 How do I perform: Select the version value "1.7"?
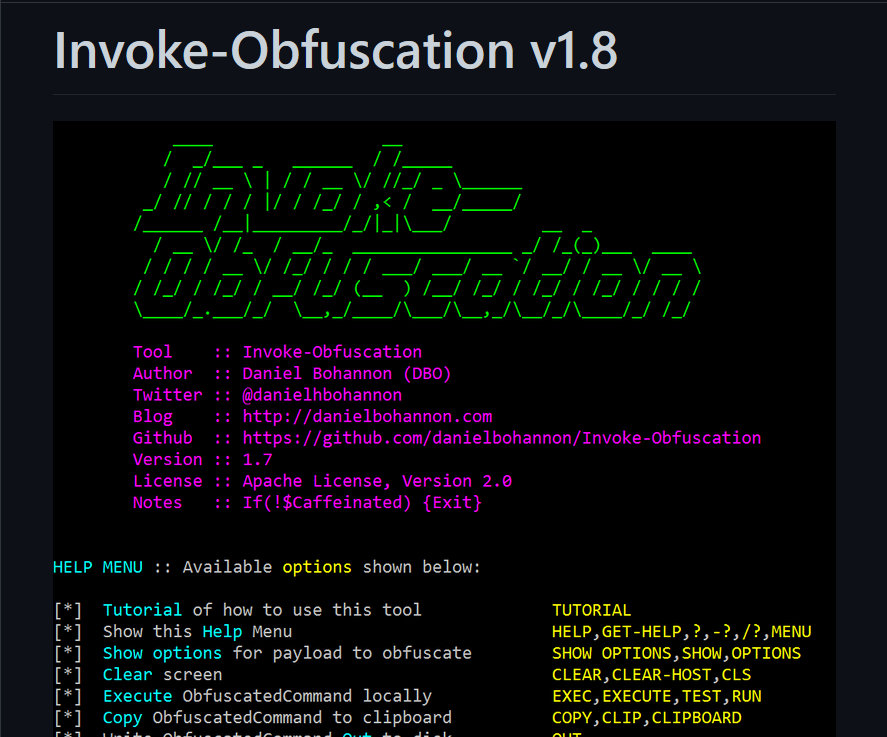[257, 459]
